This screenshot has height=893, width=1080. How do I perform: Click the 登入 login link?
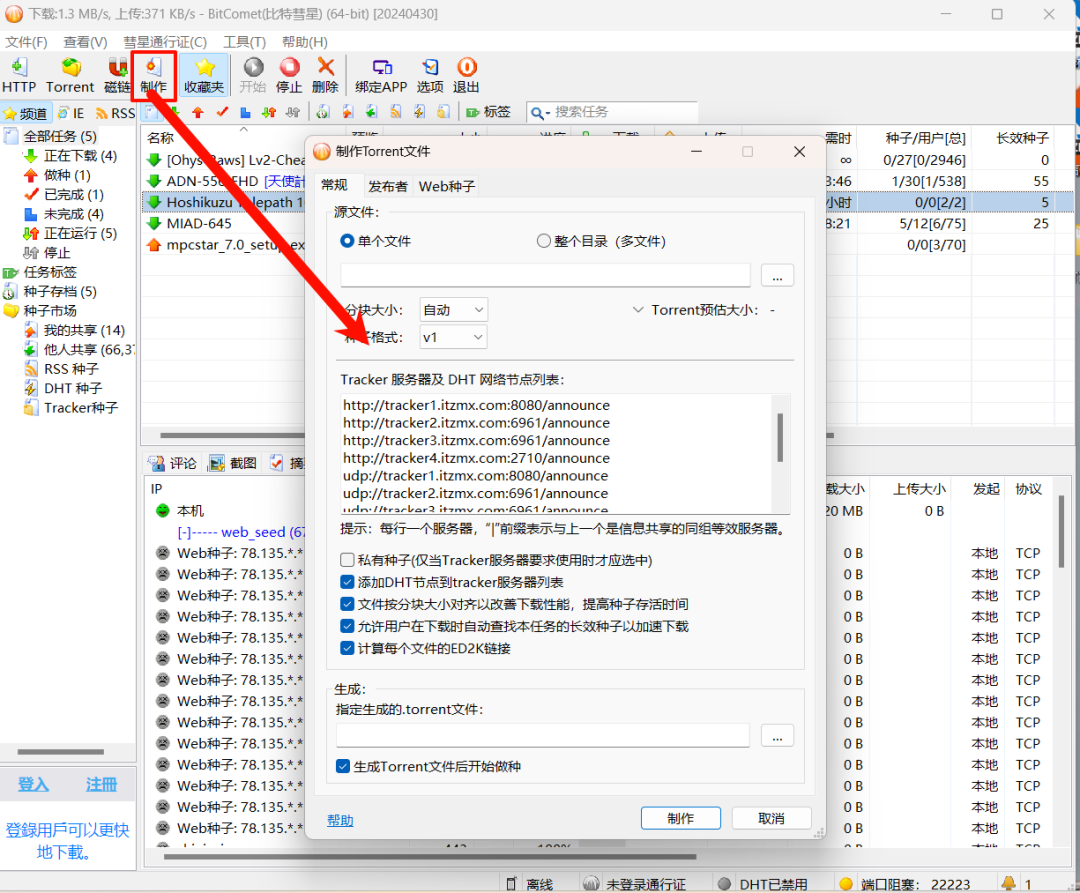pos(33,784)
